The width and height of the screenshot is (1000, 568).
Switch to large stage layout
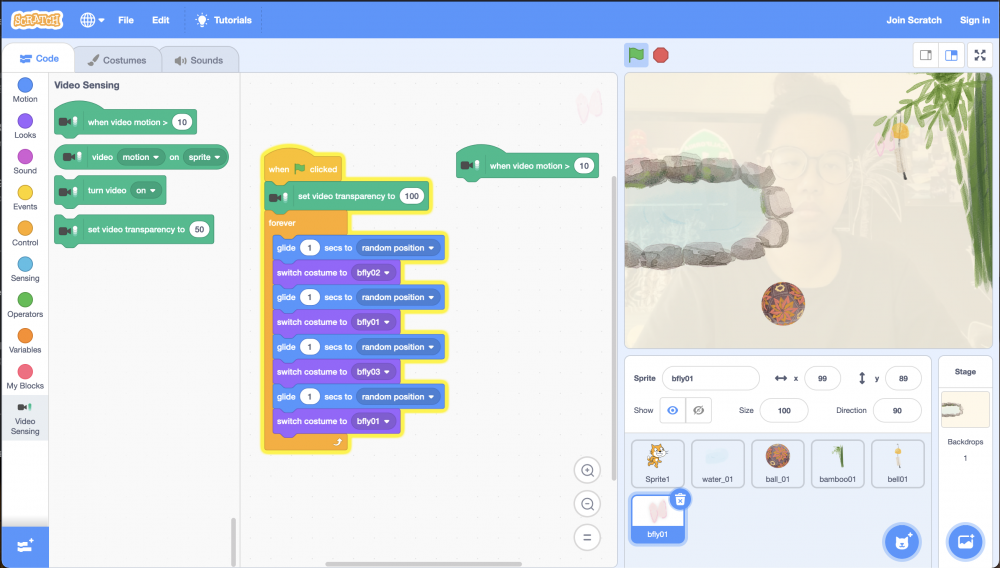pos(951,55)
